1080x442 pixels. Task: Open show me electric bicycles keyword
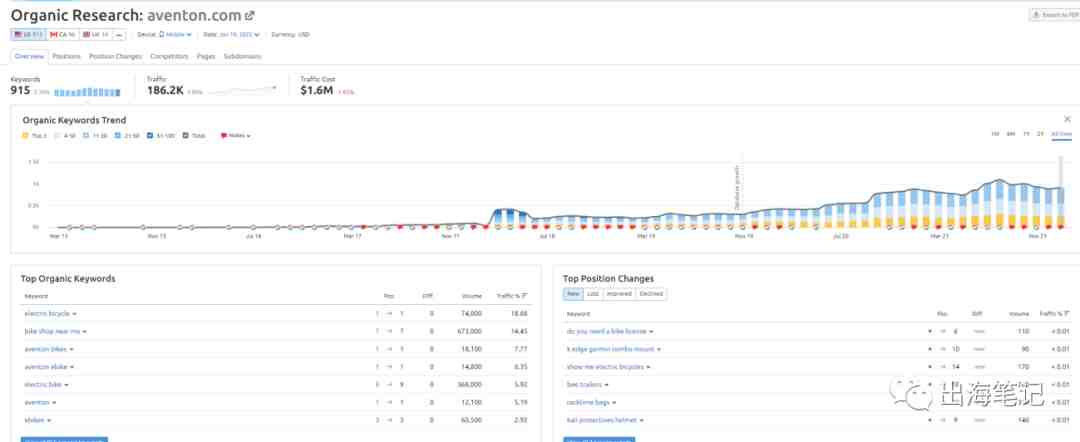[x=605, y=367]
